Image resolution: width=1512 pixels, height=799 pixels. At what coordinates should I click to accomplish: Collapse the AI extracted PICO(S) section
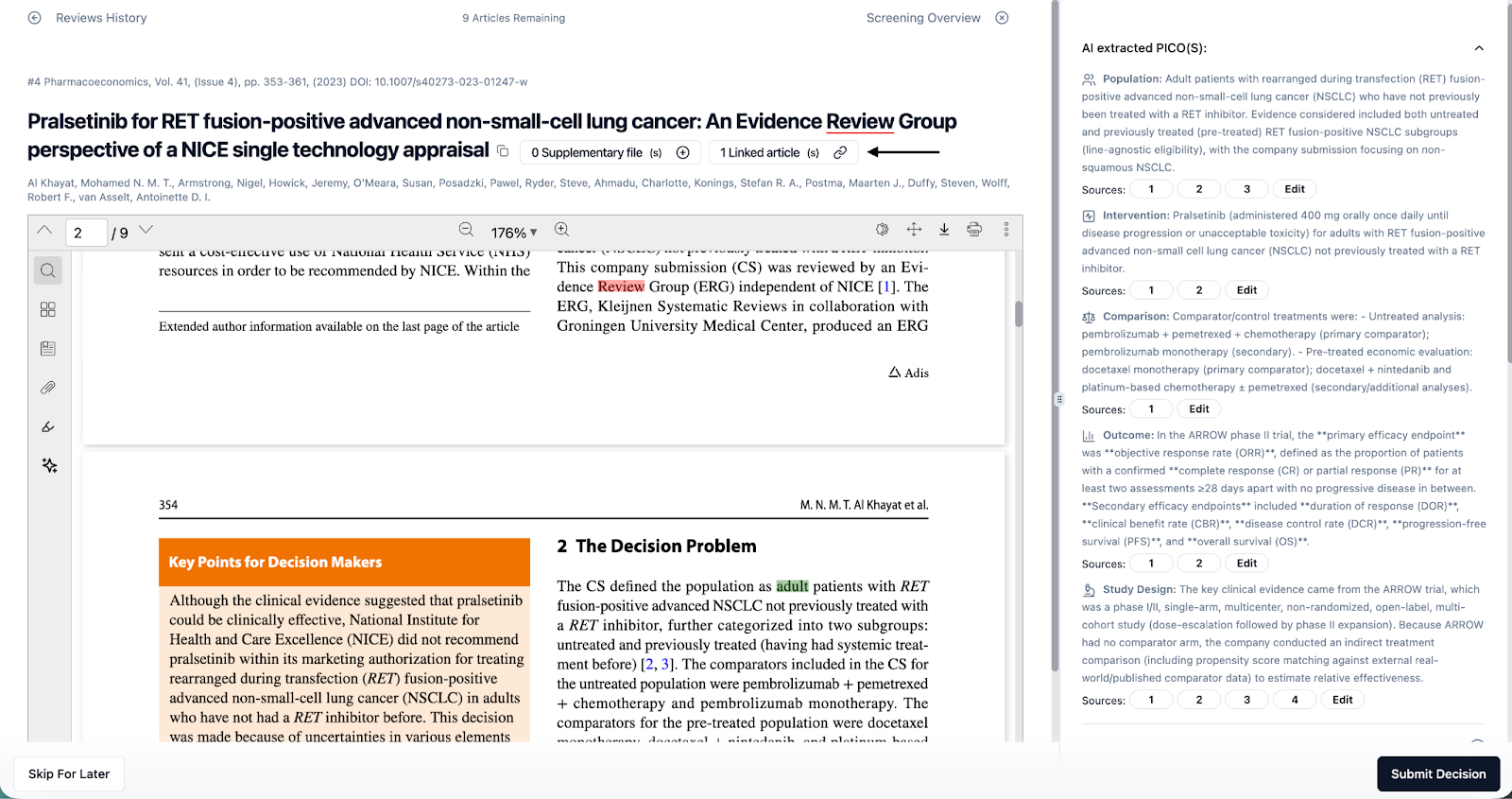click(x=1479, y=48)
